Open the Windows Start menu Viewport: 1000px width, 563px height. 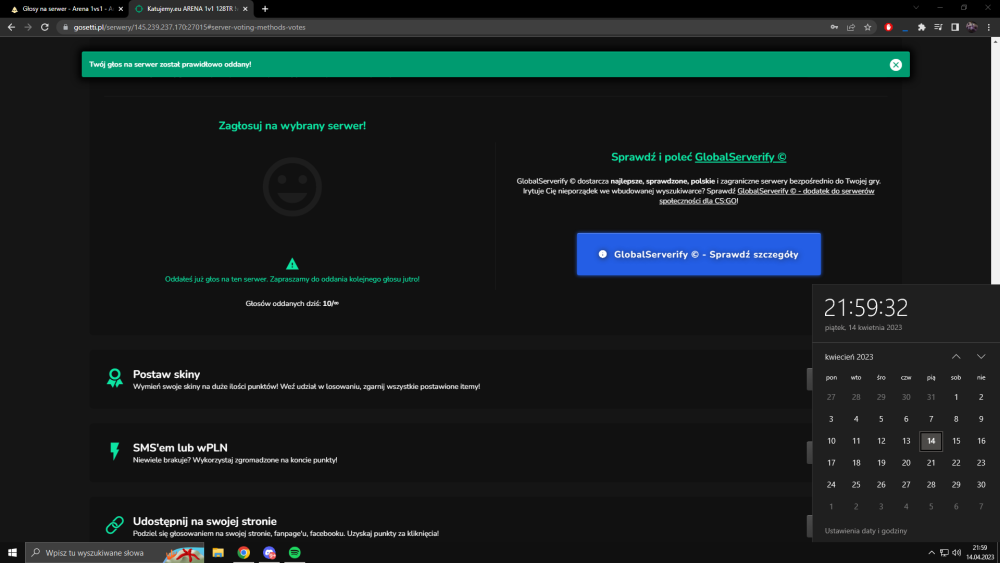pos(12,553)
